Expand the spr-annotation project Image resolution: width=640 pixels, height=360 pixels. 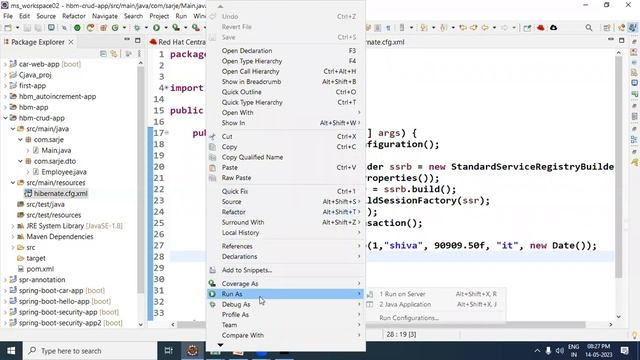coord(6,280)
